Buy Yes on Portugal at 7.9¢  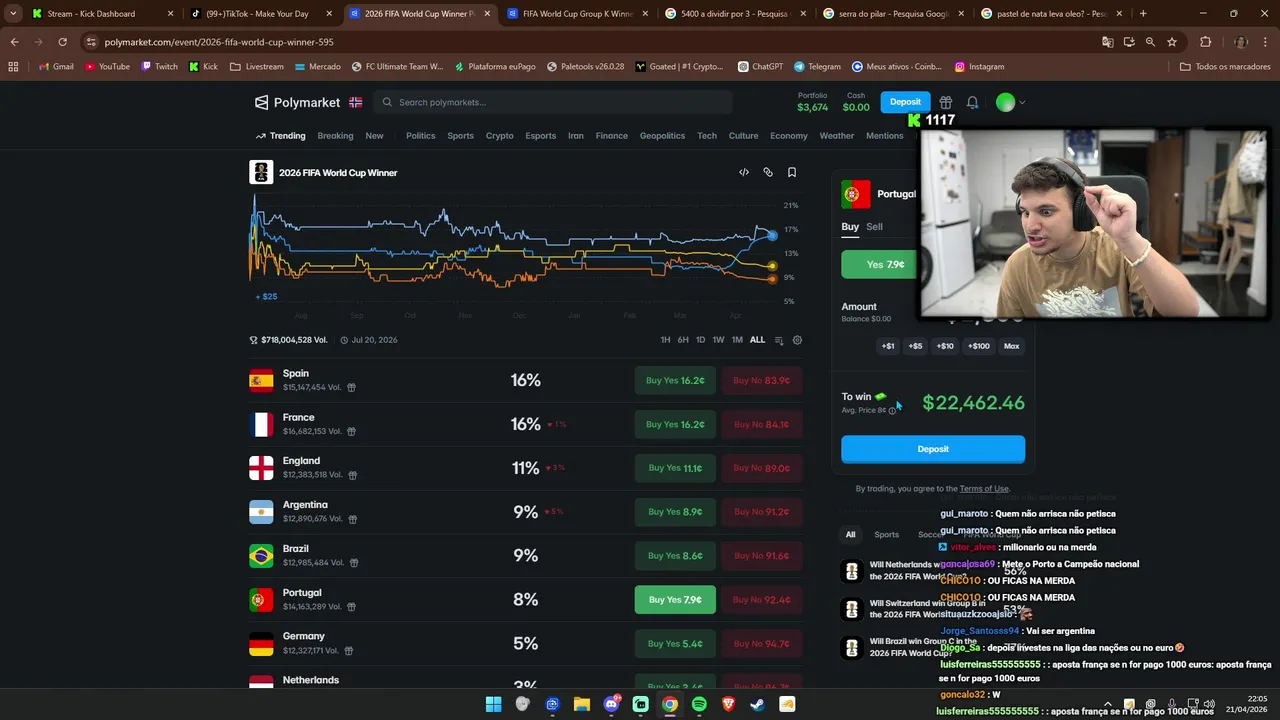tap(675, 600)
